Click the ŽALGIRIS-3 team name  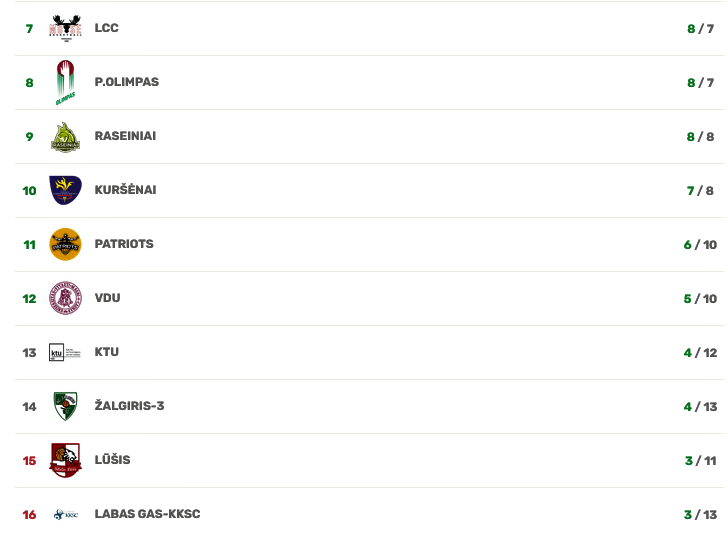[130, 405]
